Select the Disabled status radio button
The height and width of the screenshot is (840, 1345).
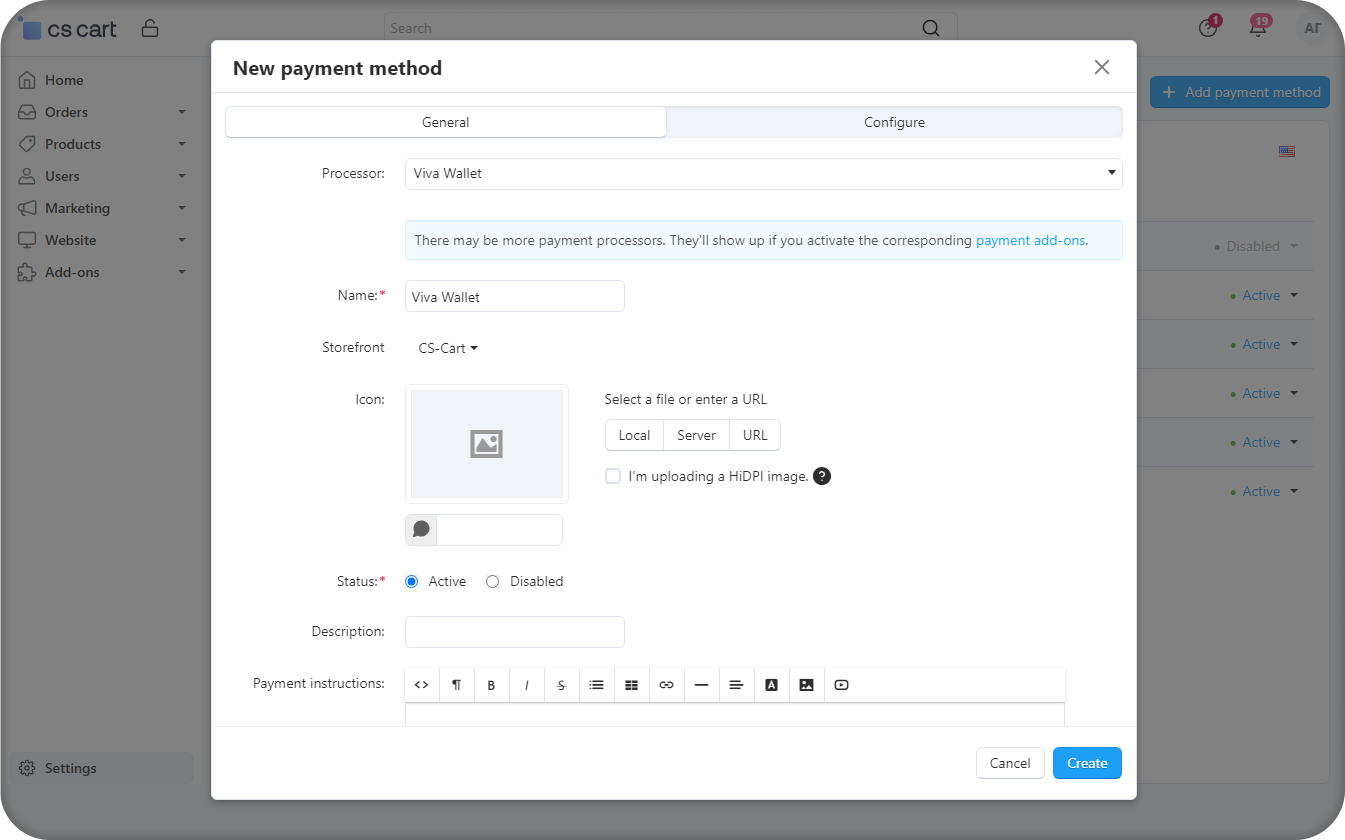(492, 581)
